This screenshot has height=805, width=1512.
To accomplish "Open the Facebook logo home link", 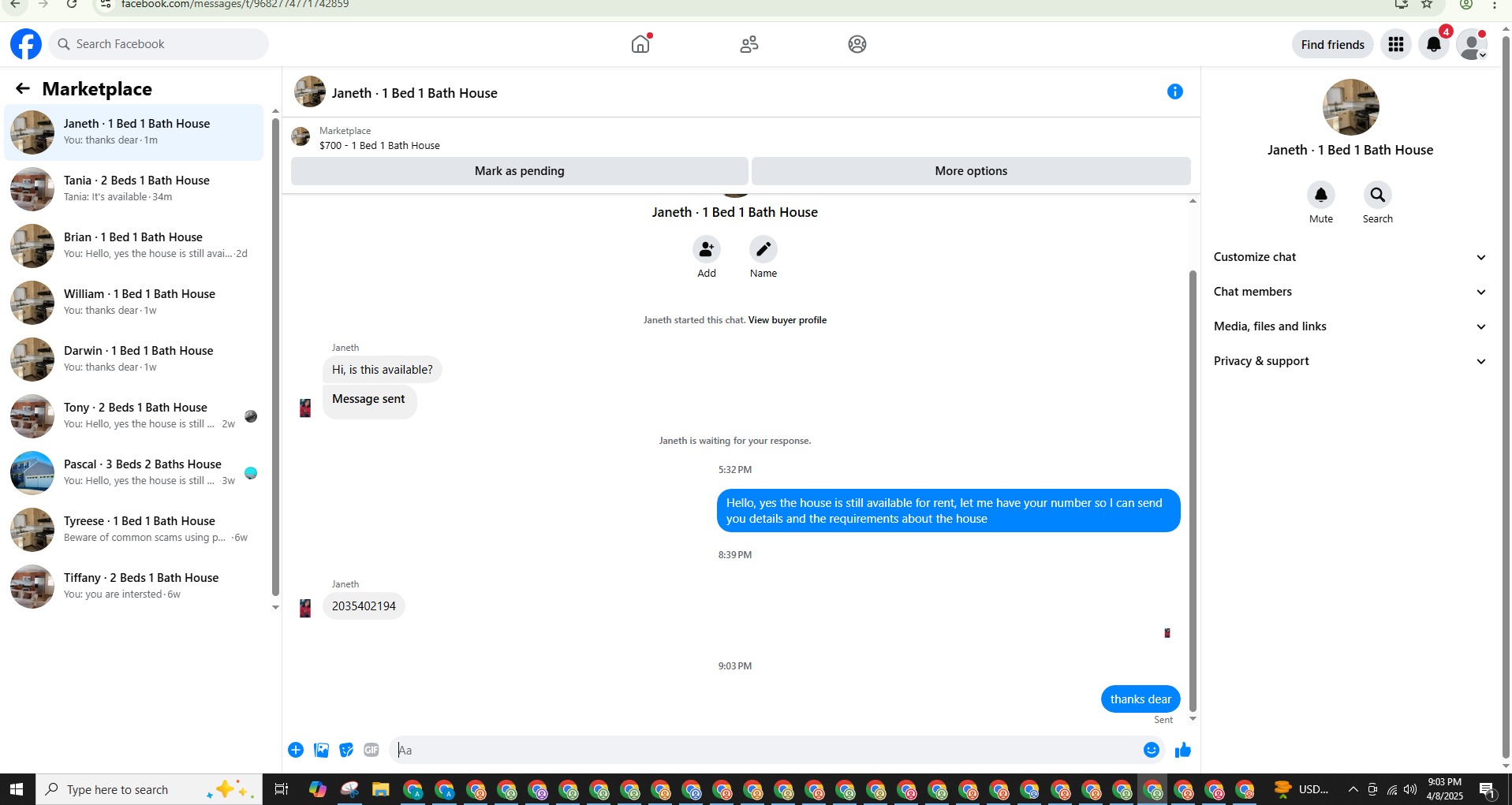I will click(x=26, y=44).
